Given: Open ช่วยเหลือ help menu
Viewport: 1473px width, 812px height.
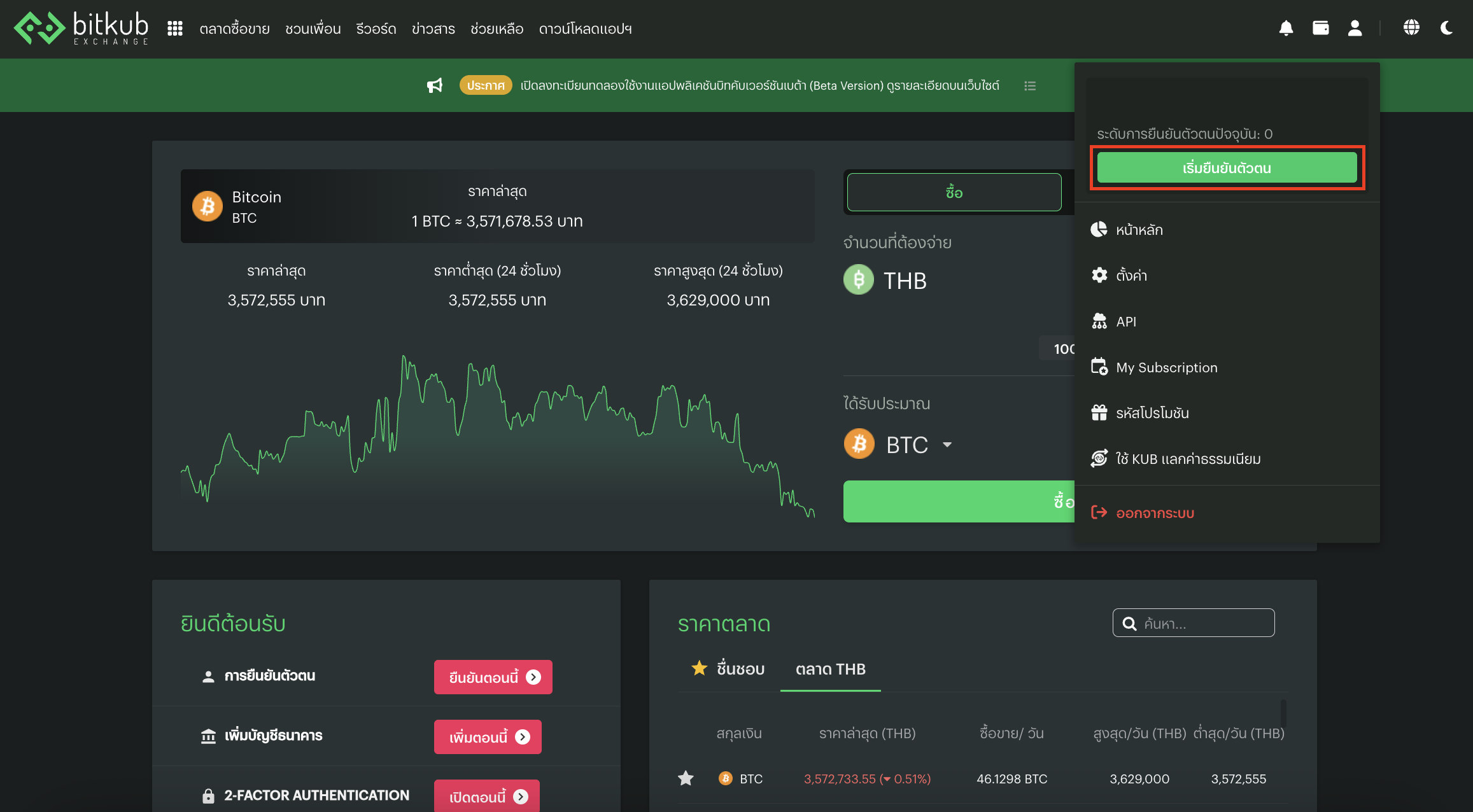Looking at the screenshot, I should tap(497, 29).
